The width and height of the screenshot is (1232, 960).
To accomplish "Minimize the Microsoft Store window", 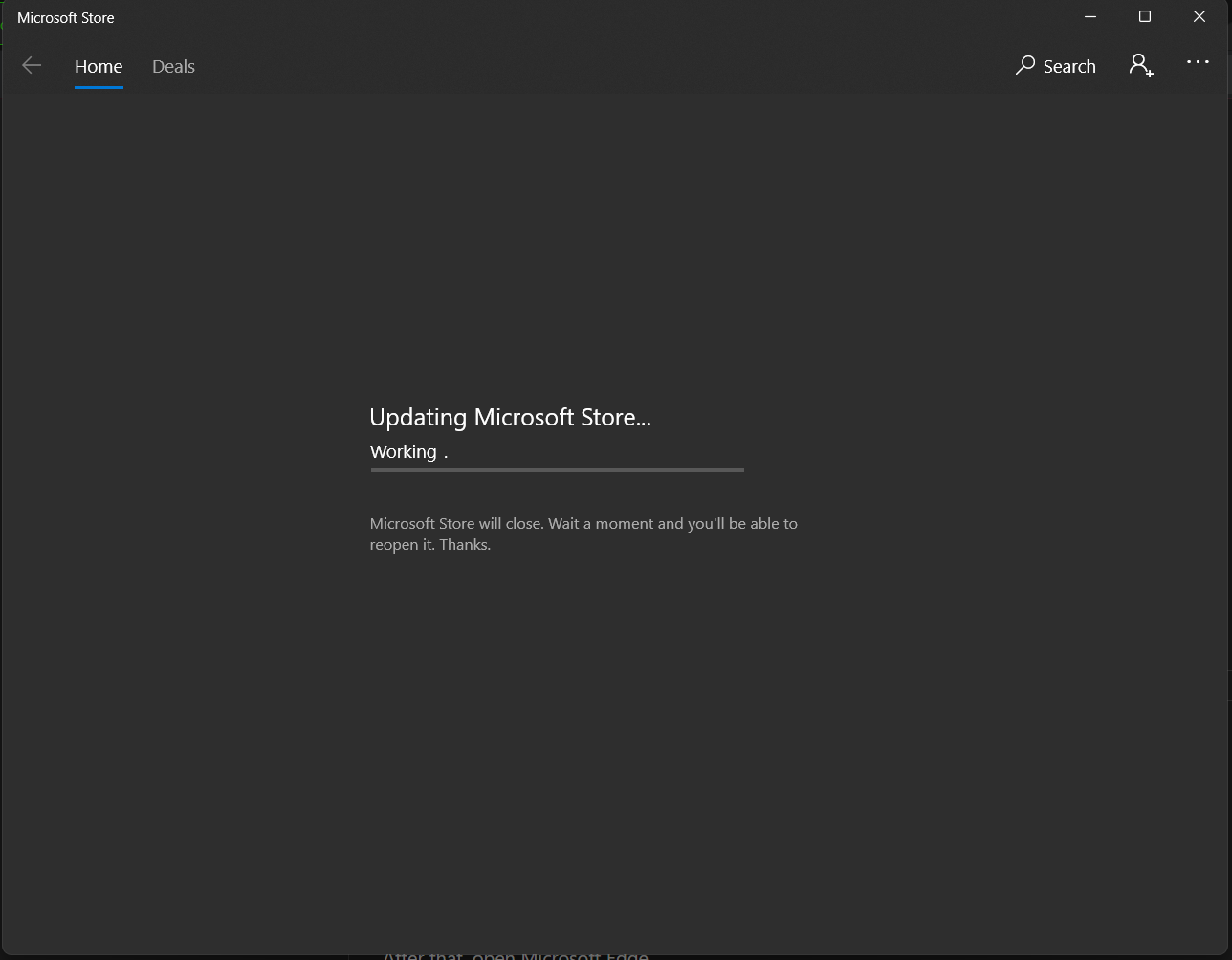I will [x=1090, y=17].
